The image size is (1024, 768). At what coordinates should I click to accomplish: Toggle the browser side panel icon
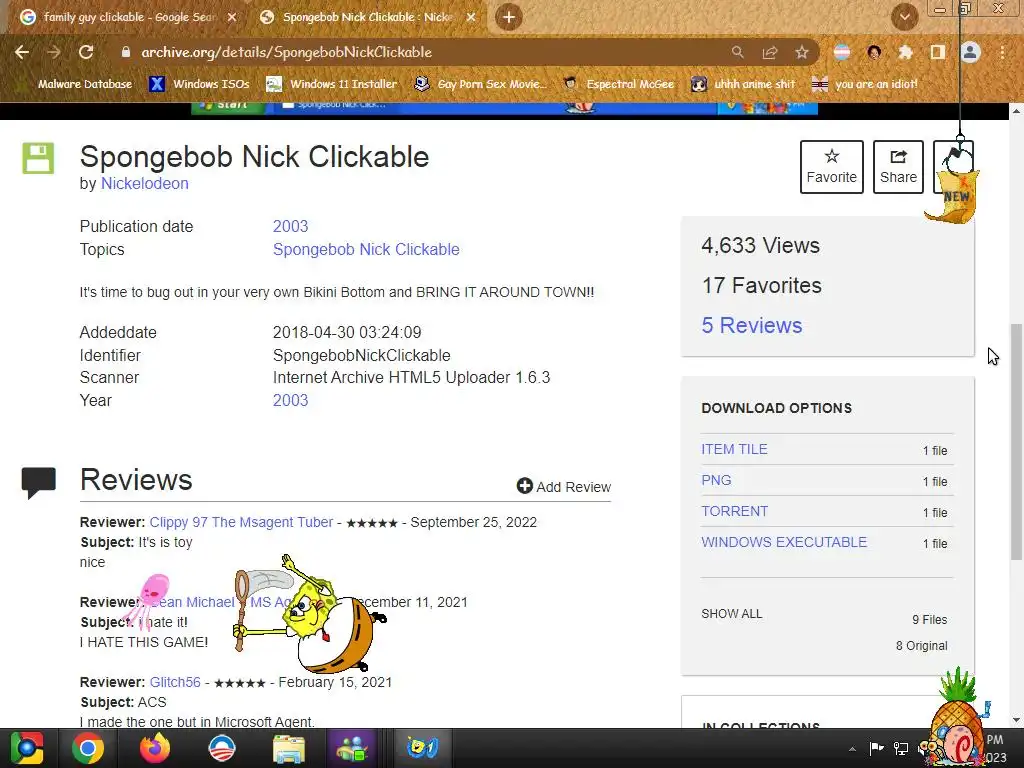click(938, 52)
